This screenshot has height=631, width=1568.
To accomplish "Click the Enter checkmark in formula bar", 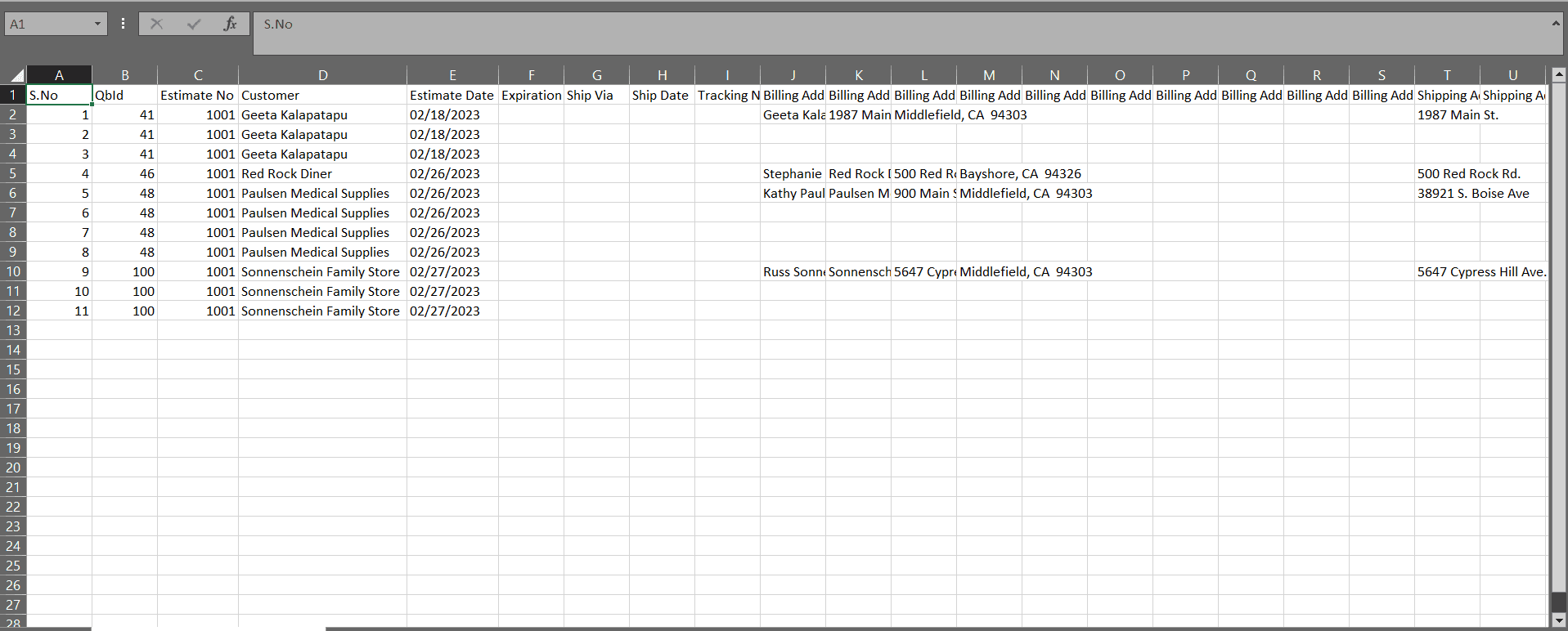I will (194, 24).
